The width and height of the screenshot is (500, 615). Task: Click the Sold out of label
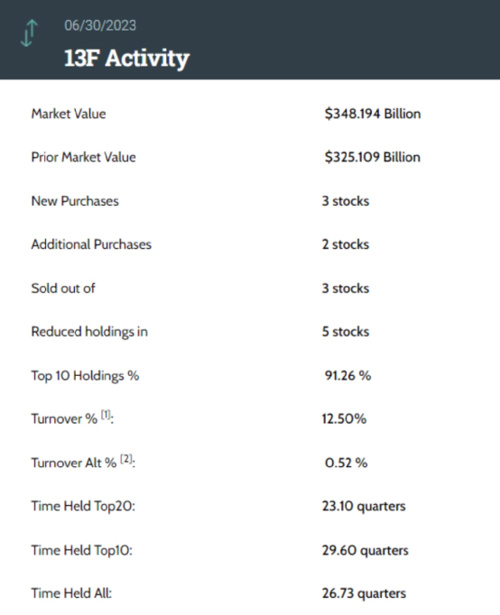[63, 288]
